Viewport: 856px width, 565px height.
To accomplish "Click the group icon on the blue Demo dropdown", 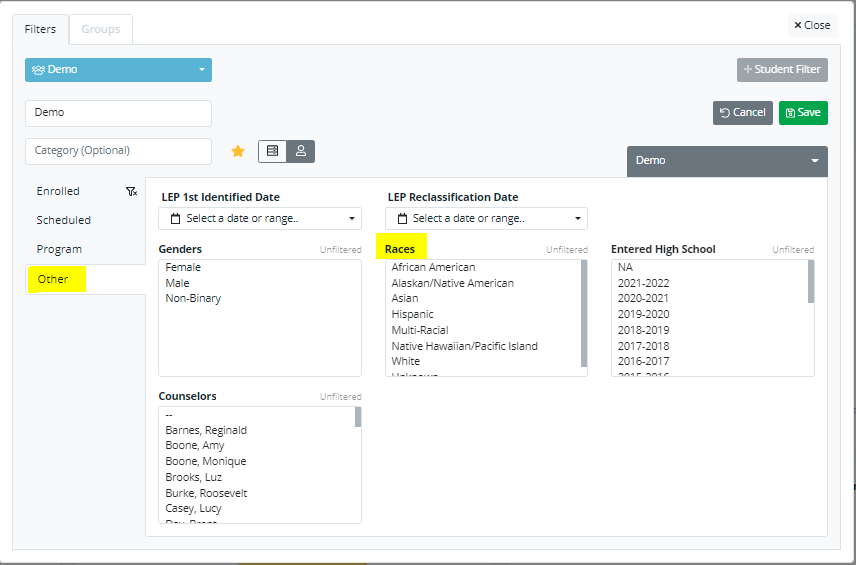I will pyautogui.click(x=38, y=70).
